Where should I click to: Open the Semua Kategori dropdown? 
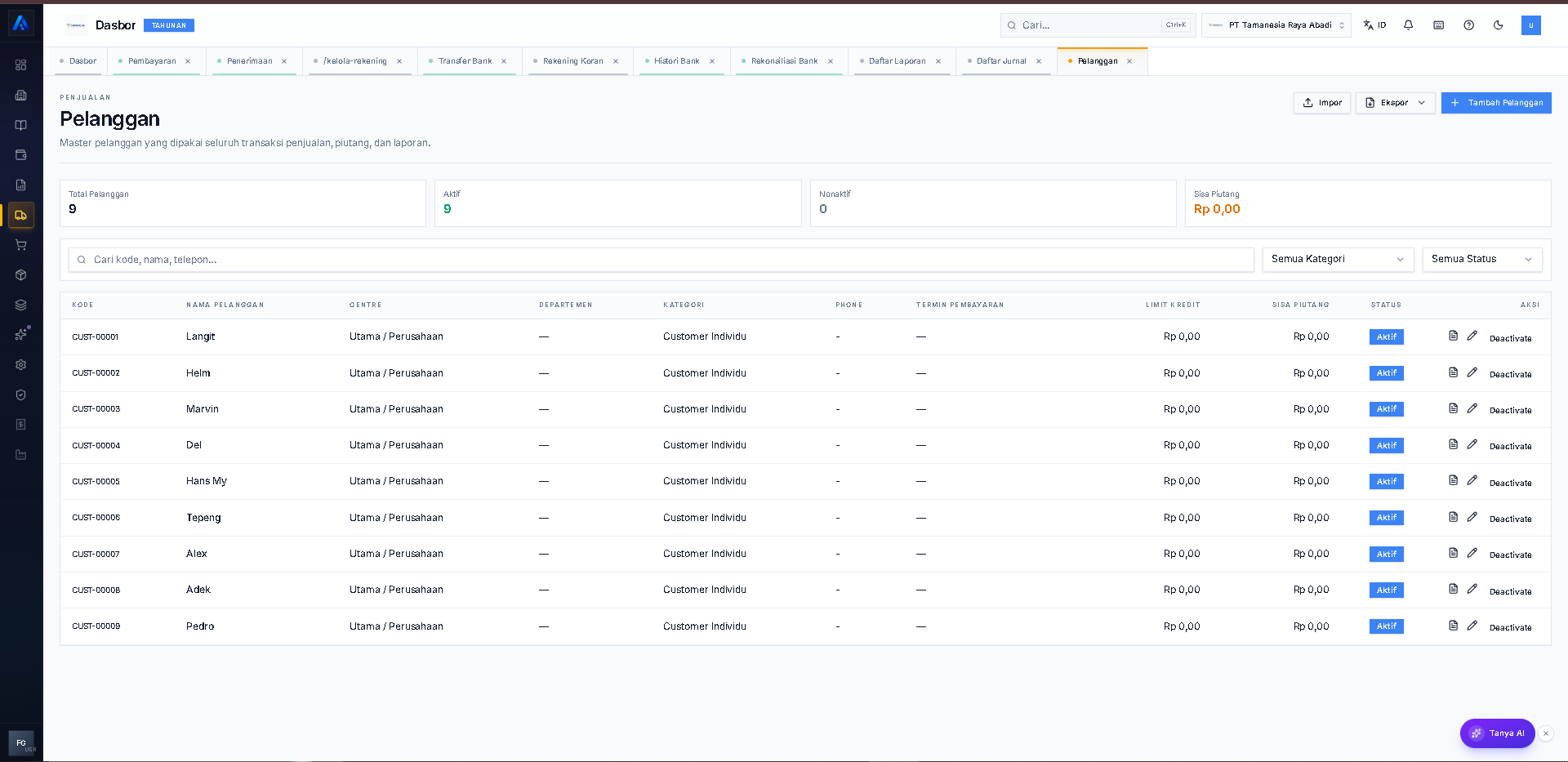(x=1338, y=260)
